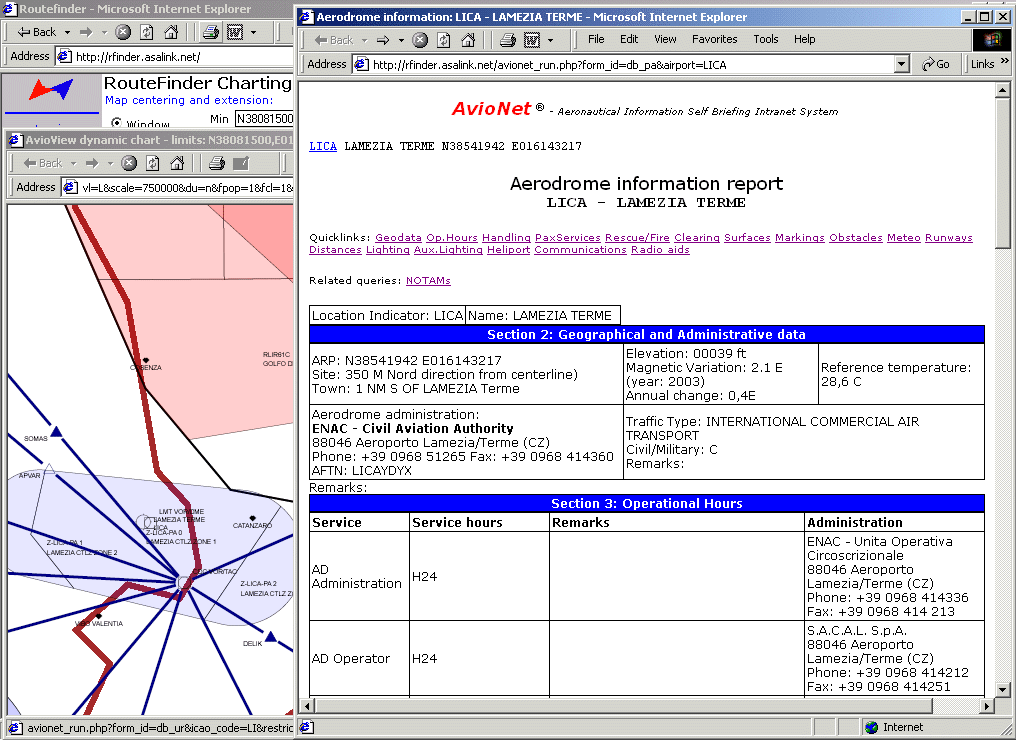The height and width of the screenshot is (740, 1016).
Task: Open Edit-with dropdown arrow in Aerodrome window toolbar
Action: tap(550, 40)
